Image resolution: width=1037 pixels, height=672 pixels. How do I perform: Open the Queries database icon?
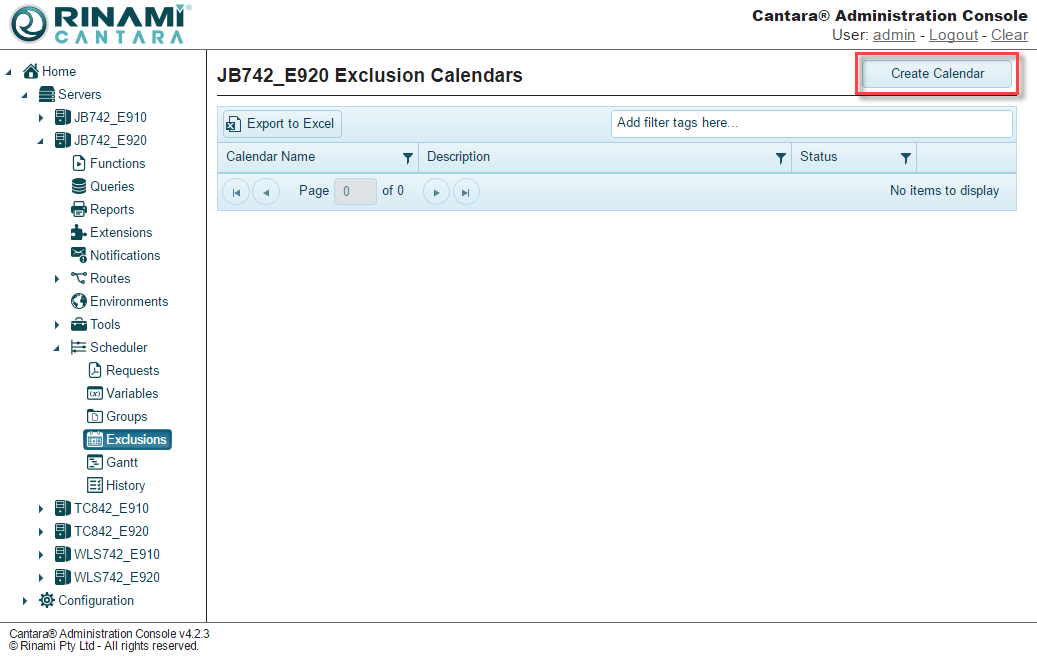[79, 186]
